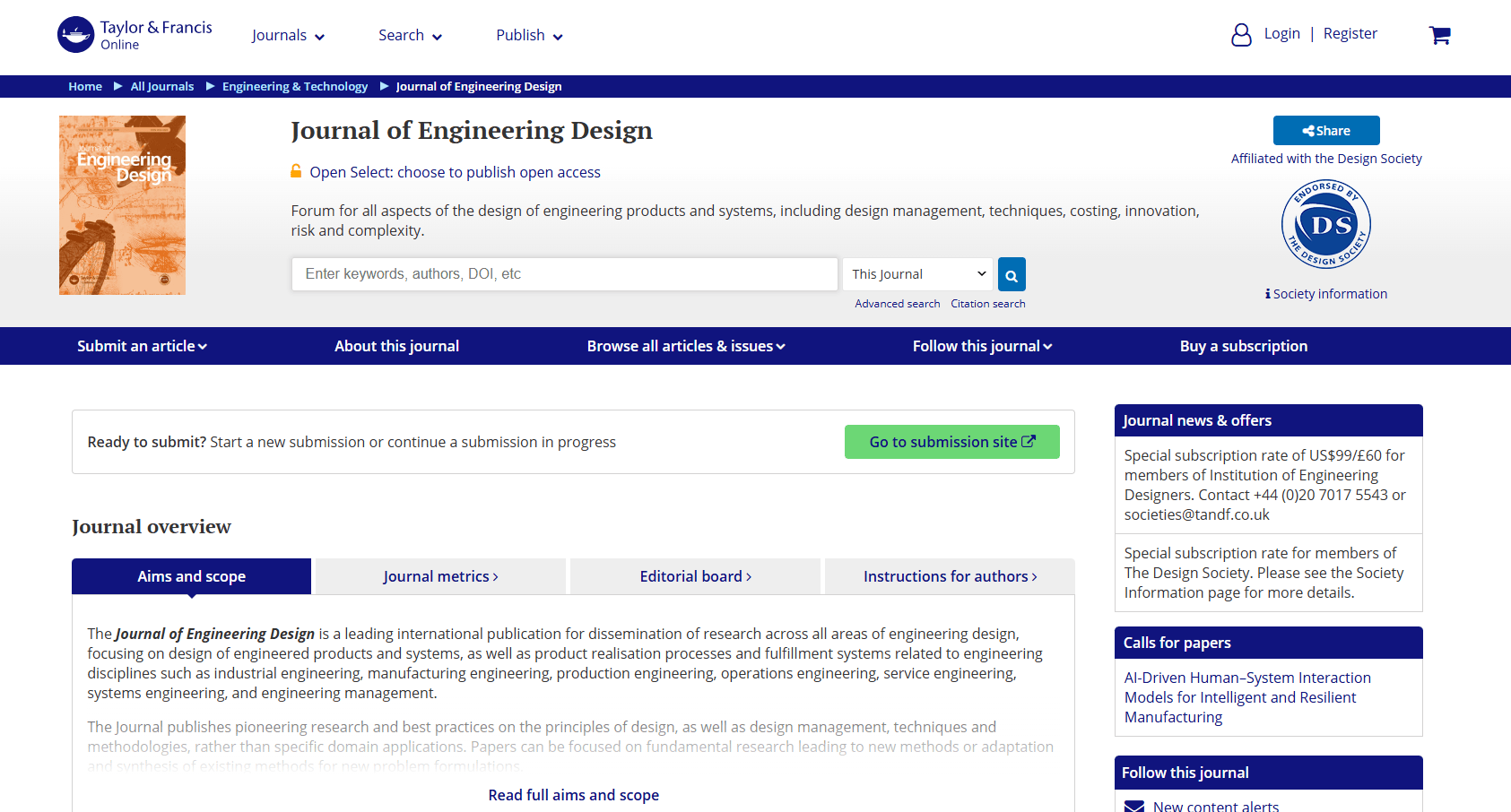
Task: Expand the Search menu
Action: point(410,36)
